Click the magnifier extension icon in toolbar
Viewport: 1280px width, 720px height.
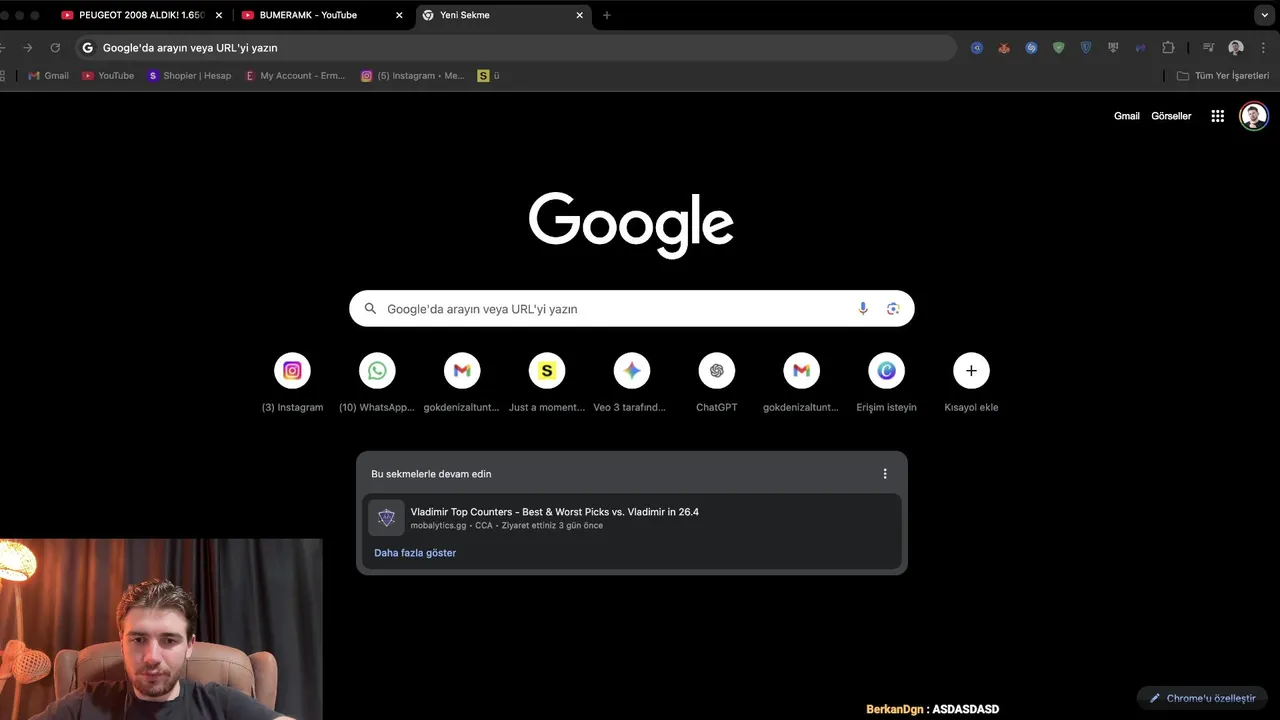(977, 47)
